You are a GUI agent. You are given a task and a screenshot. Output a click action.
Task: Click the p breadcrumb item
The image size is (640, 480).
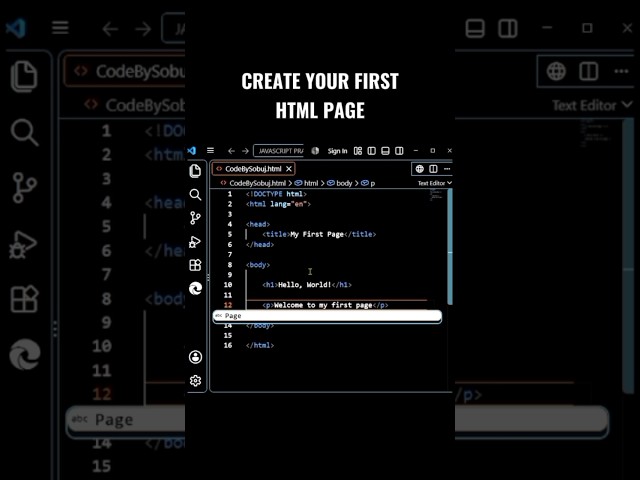[x=368, y=183]
